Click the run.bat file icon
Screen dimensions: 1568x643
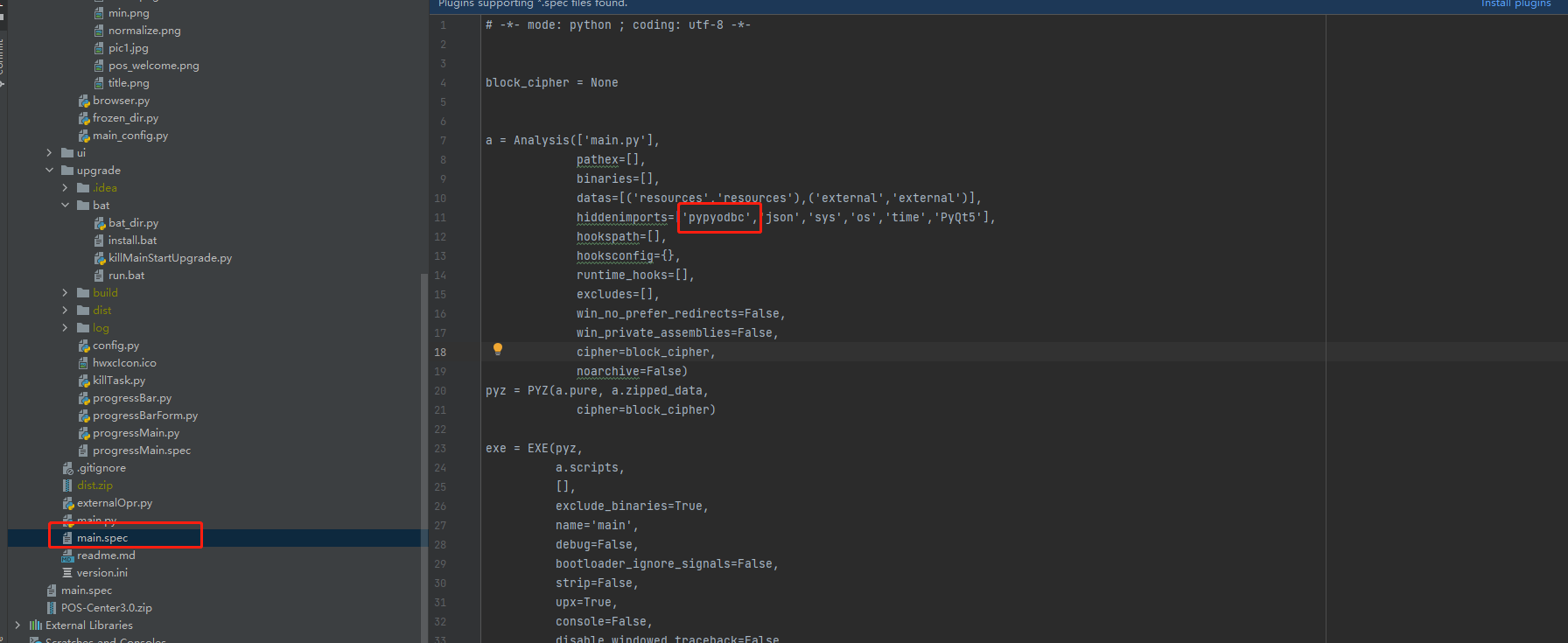click(99, 276)
